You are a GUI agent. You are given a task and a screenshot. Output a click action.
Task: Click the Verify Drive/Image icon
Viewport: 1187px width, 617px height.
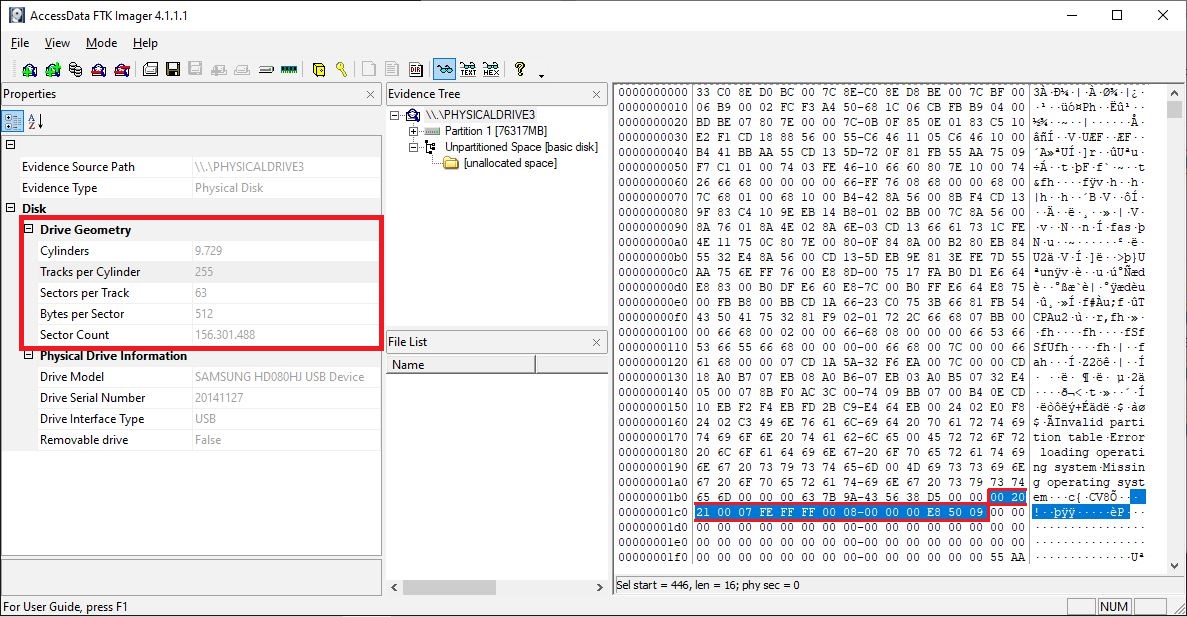point(266,70)
